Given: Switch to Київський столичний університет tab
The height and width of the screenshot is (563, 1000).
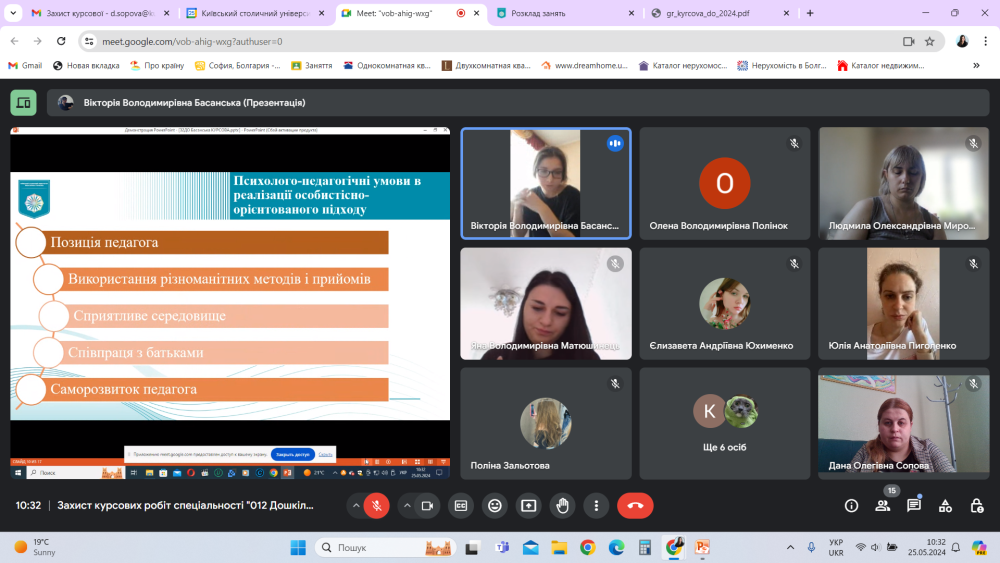Looking at the screenshot, I should pyautogui.click(x=255, y=13).
